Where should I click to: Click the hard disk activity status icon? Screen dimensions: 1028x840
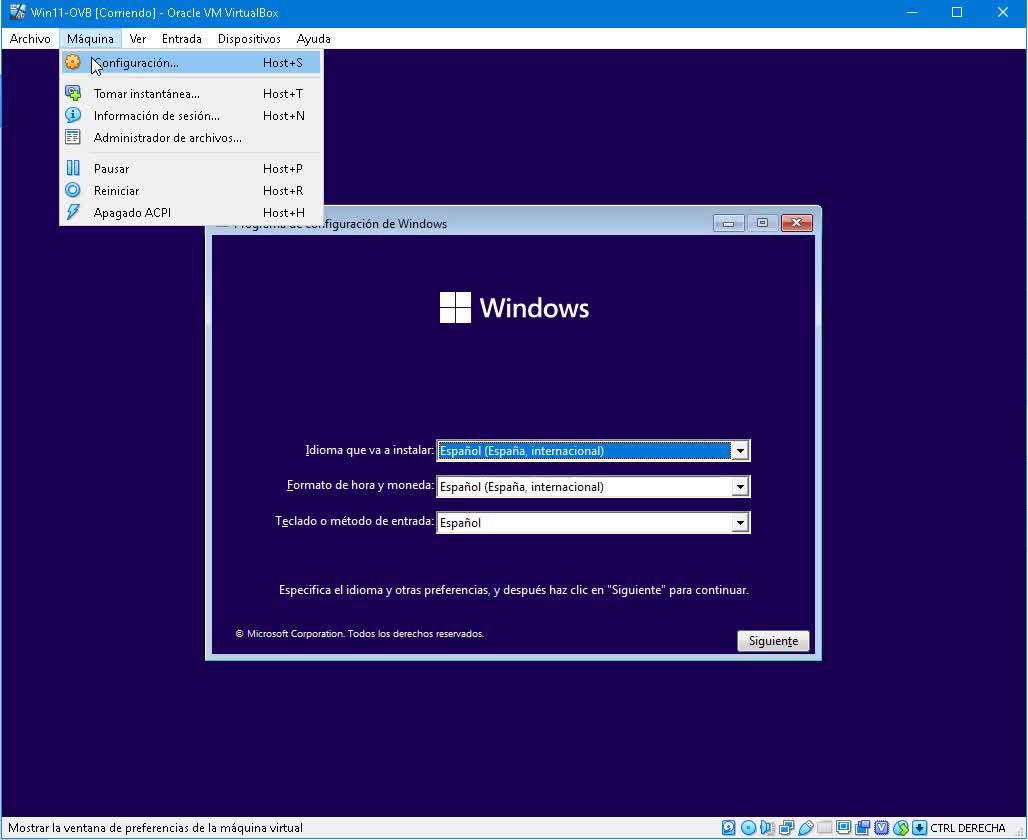(729, 828)
